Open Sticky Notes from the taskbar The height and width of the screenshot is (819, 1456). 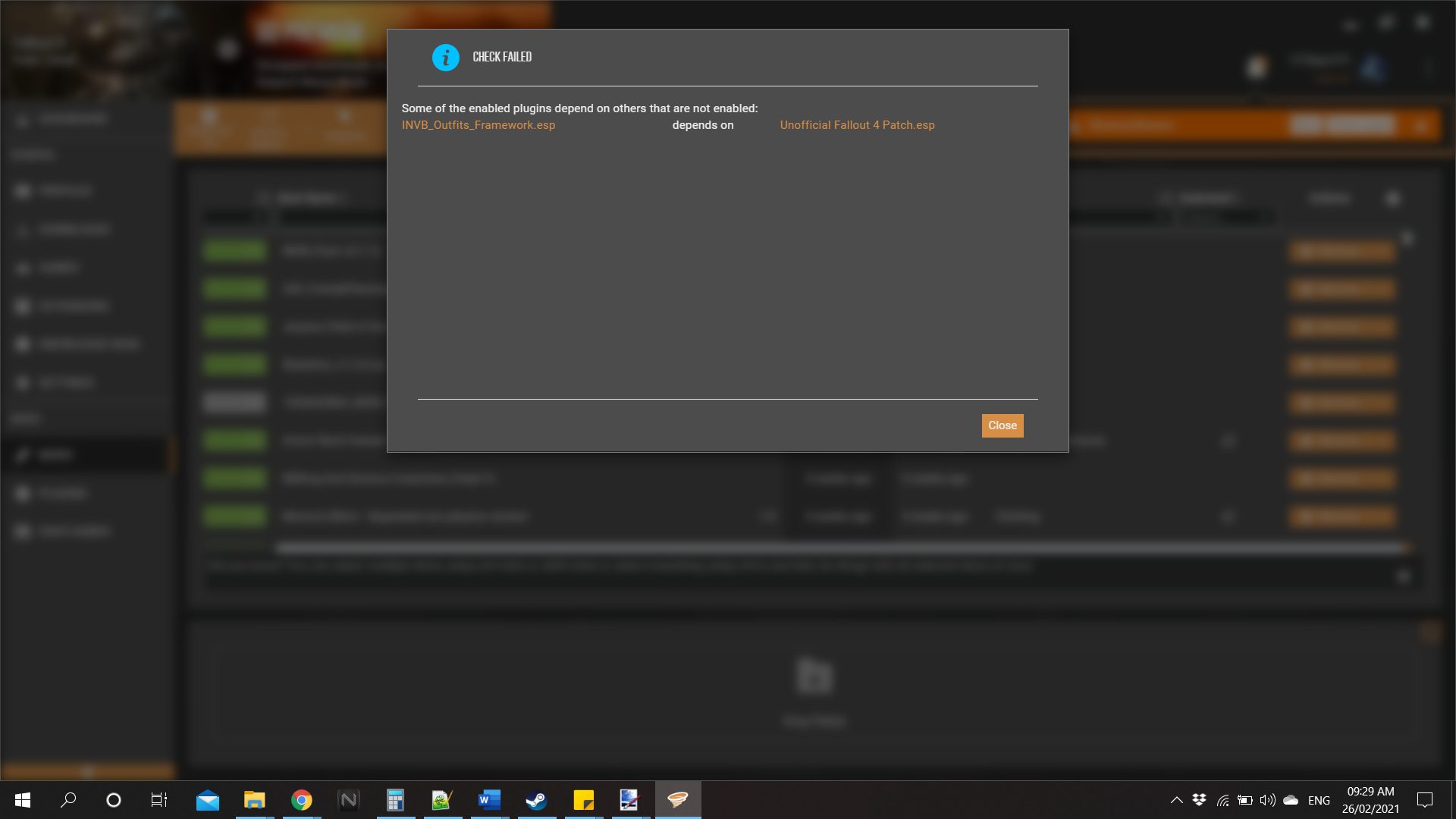pyautogui.click(x=583, y=800)
